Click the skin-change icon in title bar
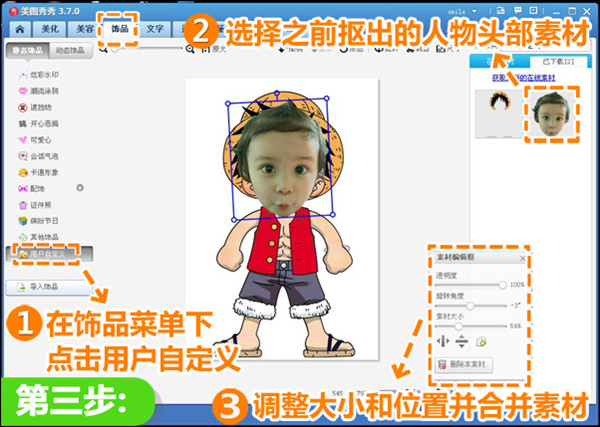The width and height of the screenshot is (600, 427). coord(501,11)
